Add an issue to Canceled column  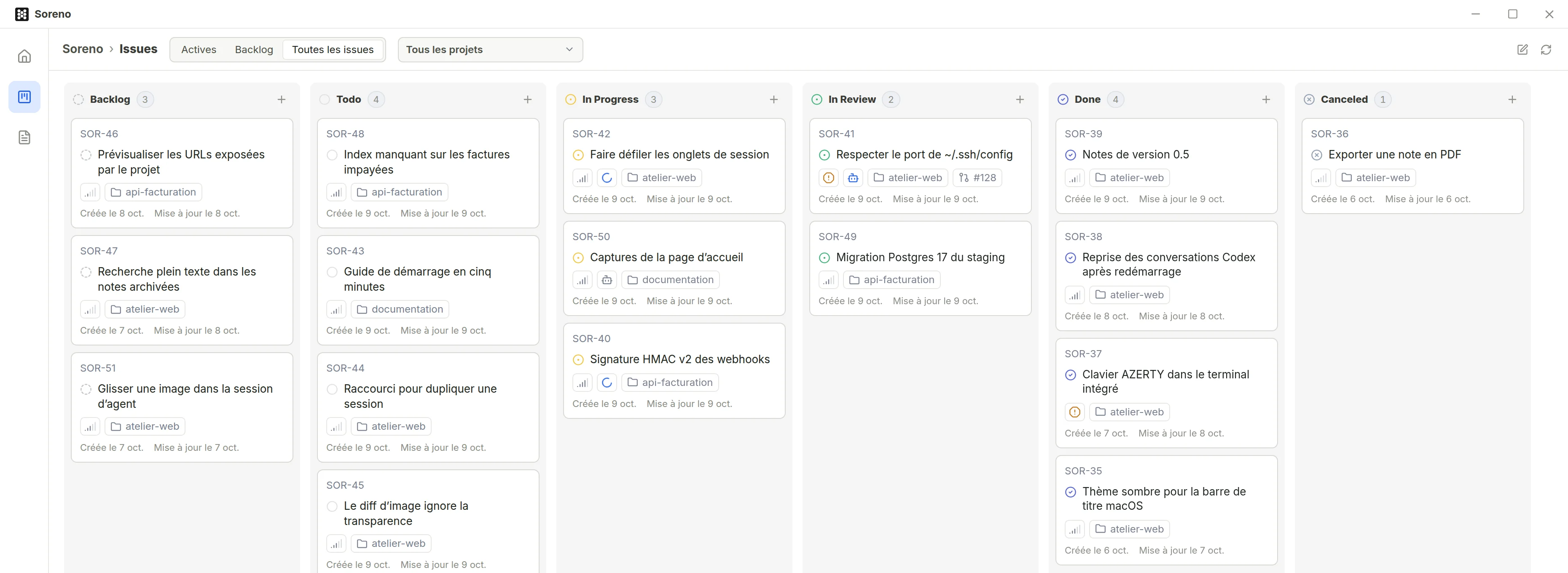pos(1513,99)
